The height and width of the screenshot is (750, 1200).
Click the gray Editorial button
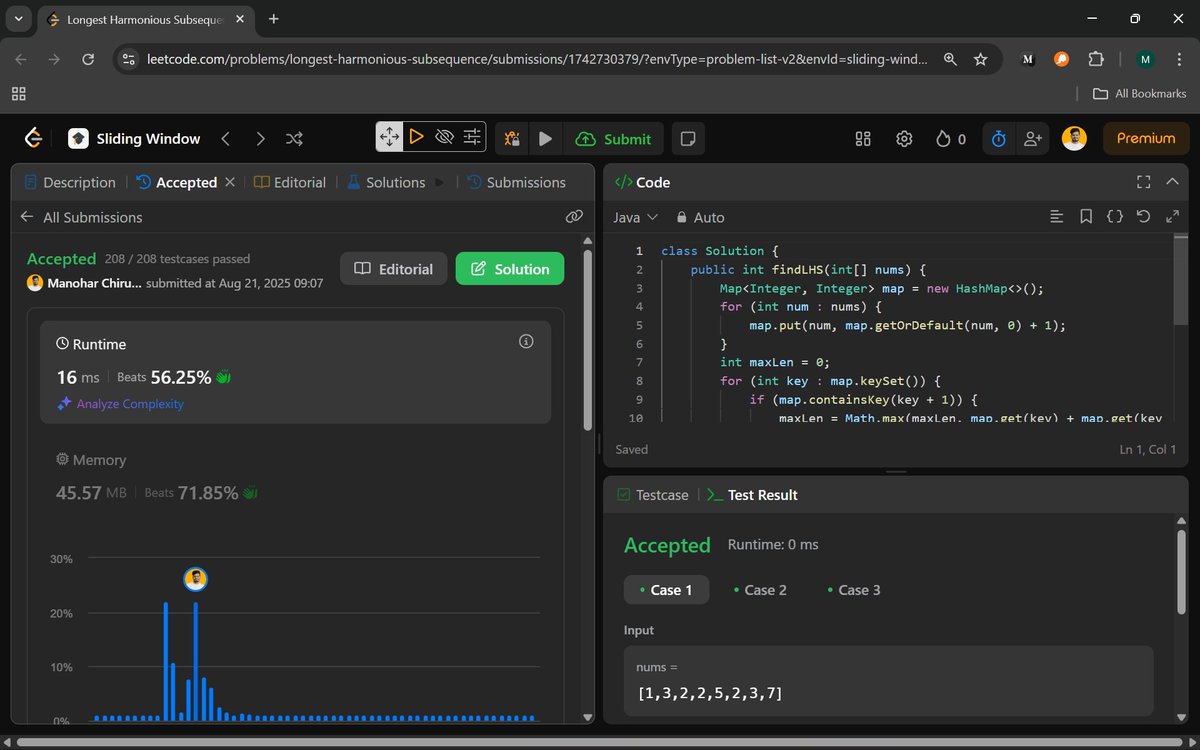(394, 269)
